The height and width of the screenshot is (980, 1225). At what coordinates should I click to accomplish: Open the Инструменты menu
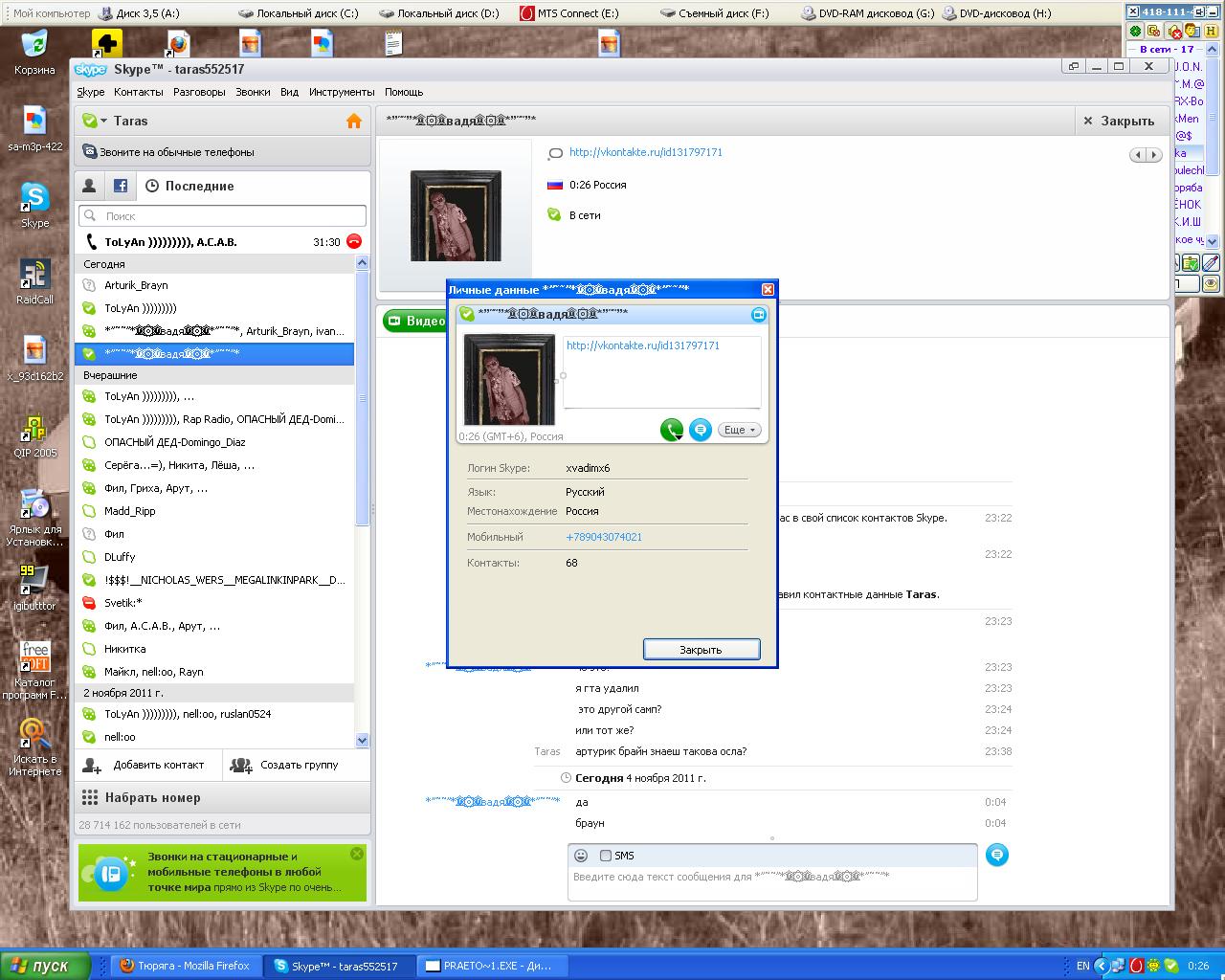click(x=342, y=92)
